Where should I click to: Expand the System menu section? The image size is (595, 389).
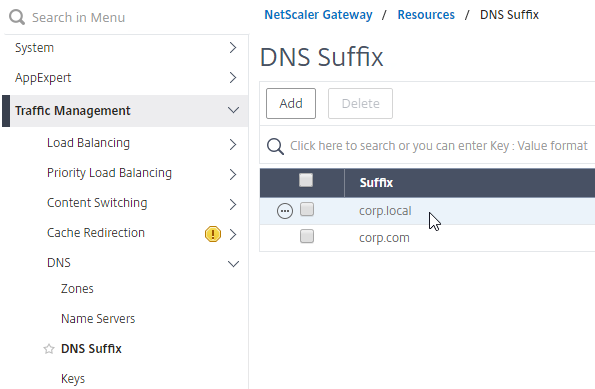233,48
